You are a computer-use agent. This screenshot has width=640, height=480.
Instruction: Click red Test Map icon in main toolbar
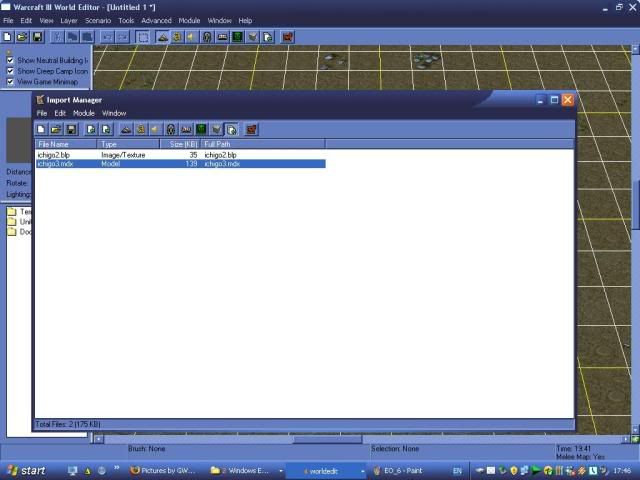click(287, 37)
